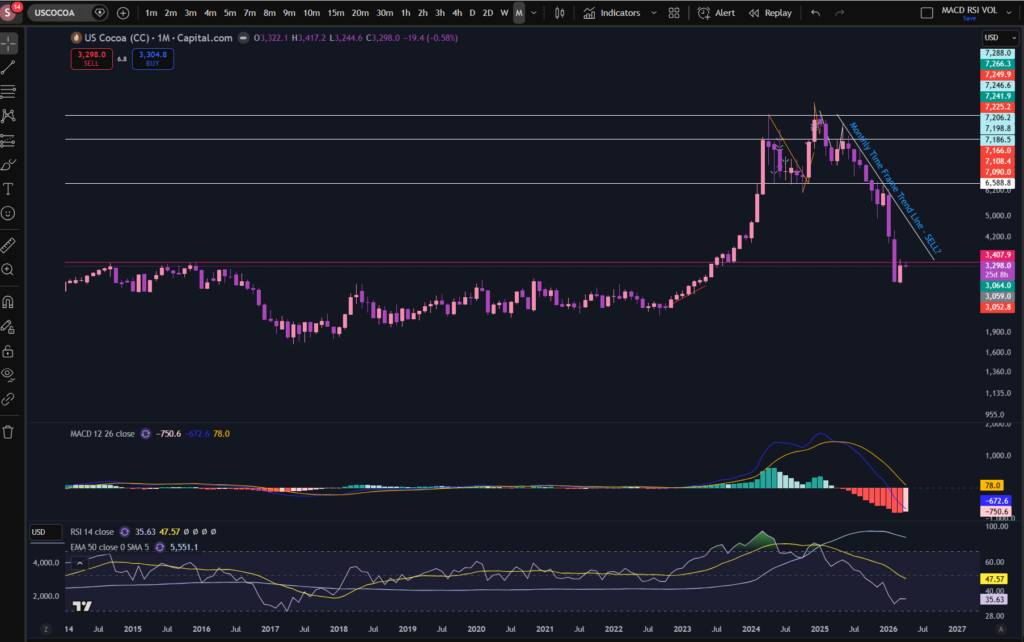Select the patterns drawing tool

coord(8,116)
